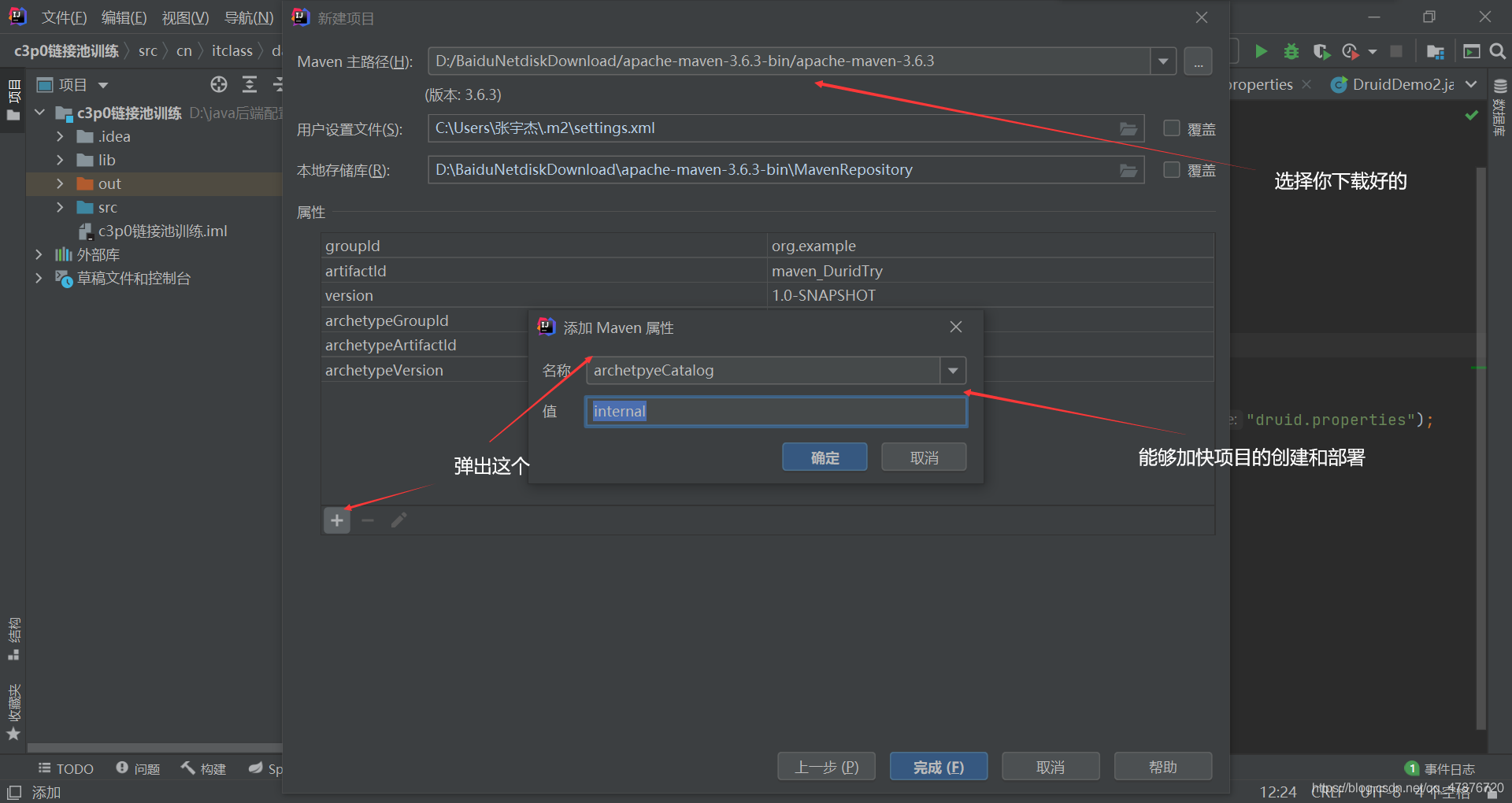Click the ellipsis browse button for Maven home

tap(1198, 61)
